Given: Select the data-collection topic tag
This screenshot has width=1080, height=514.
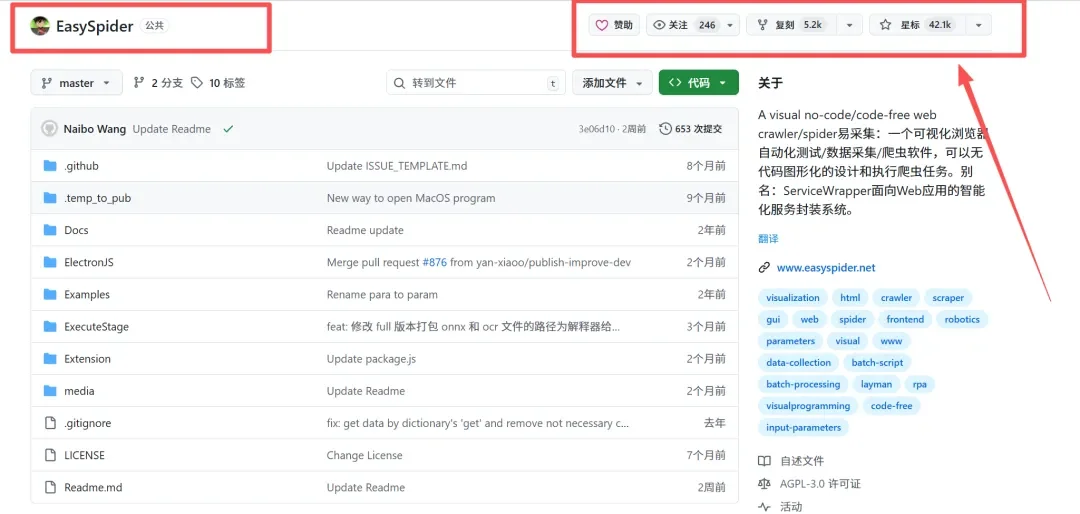Looking at the screenshot, I should coord(798,362).
